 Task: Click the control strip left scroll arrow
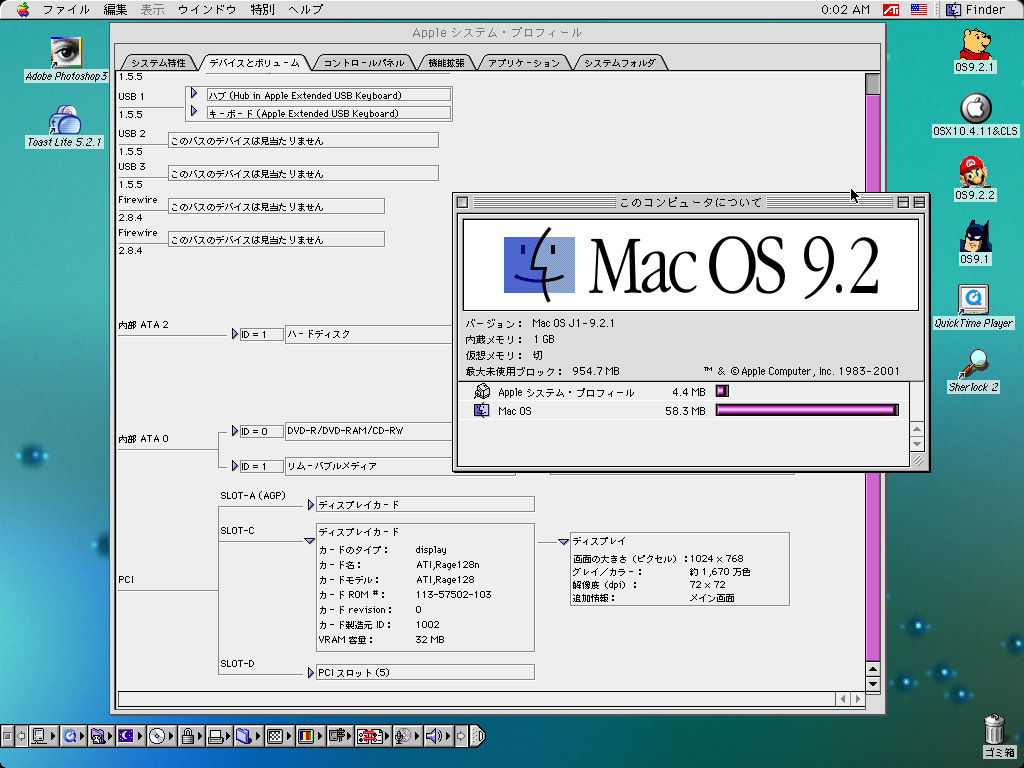(21, 736)
